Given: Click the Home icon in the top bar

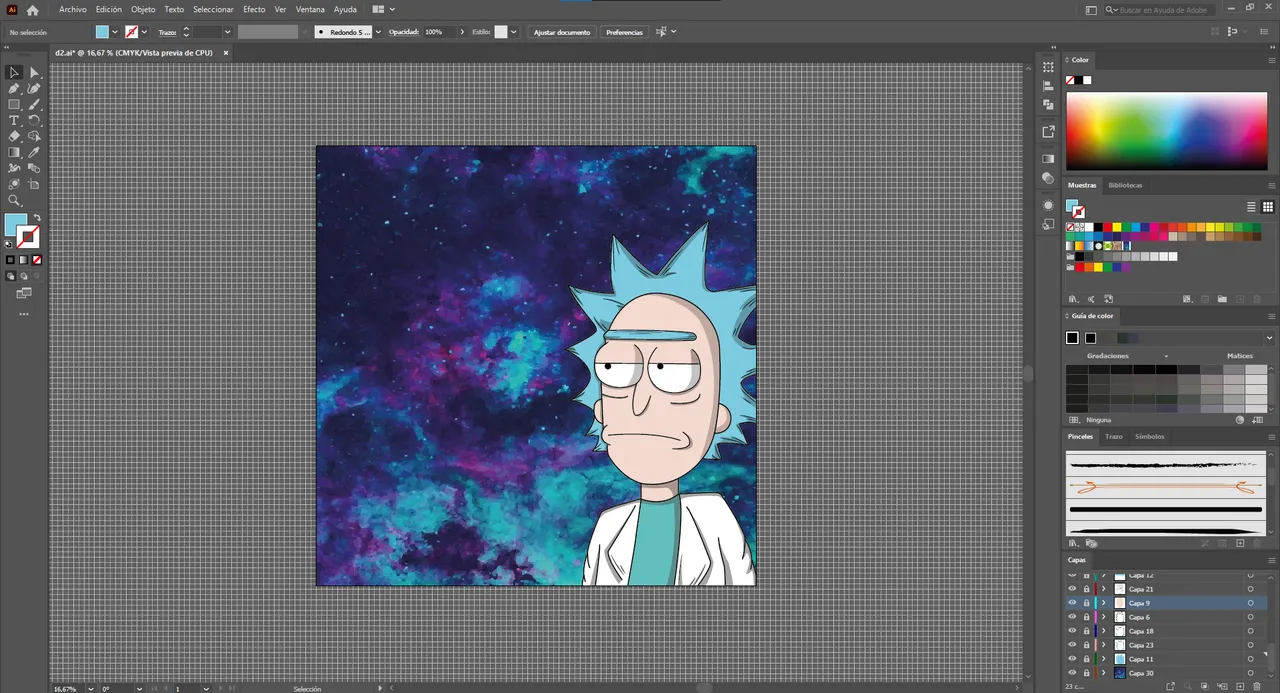Looking at the screenshot, I should click(x=32, y=10).
